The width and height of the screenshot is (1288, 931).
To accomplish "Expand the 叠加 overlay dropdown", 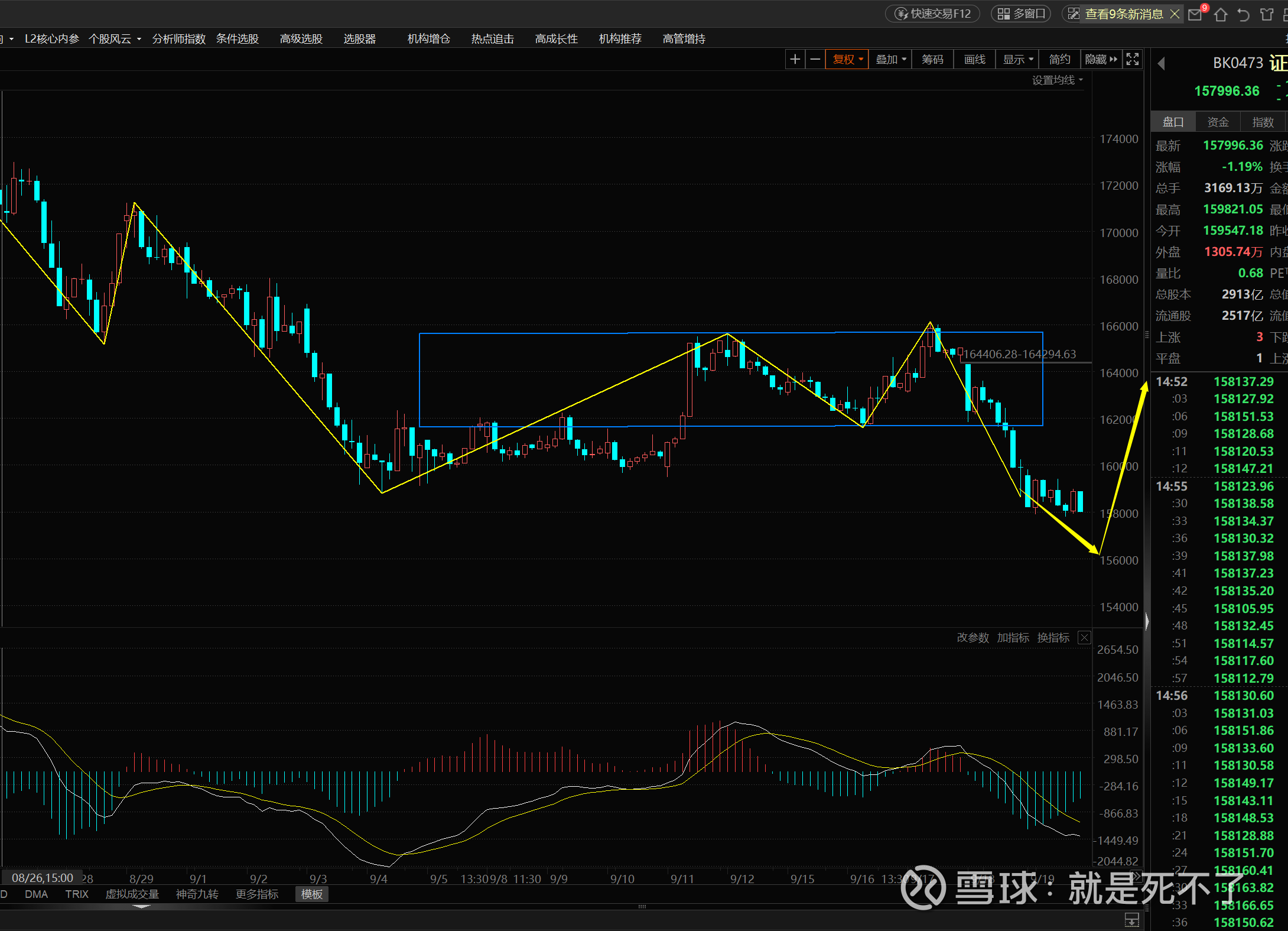I will (x=890, y=59).
